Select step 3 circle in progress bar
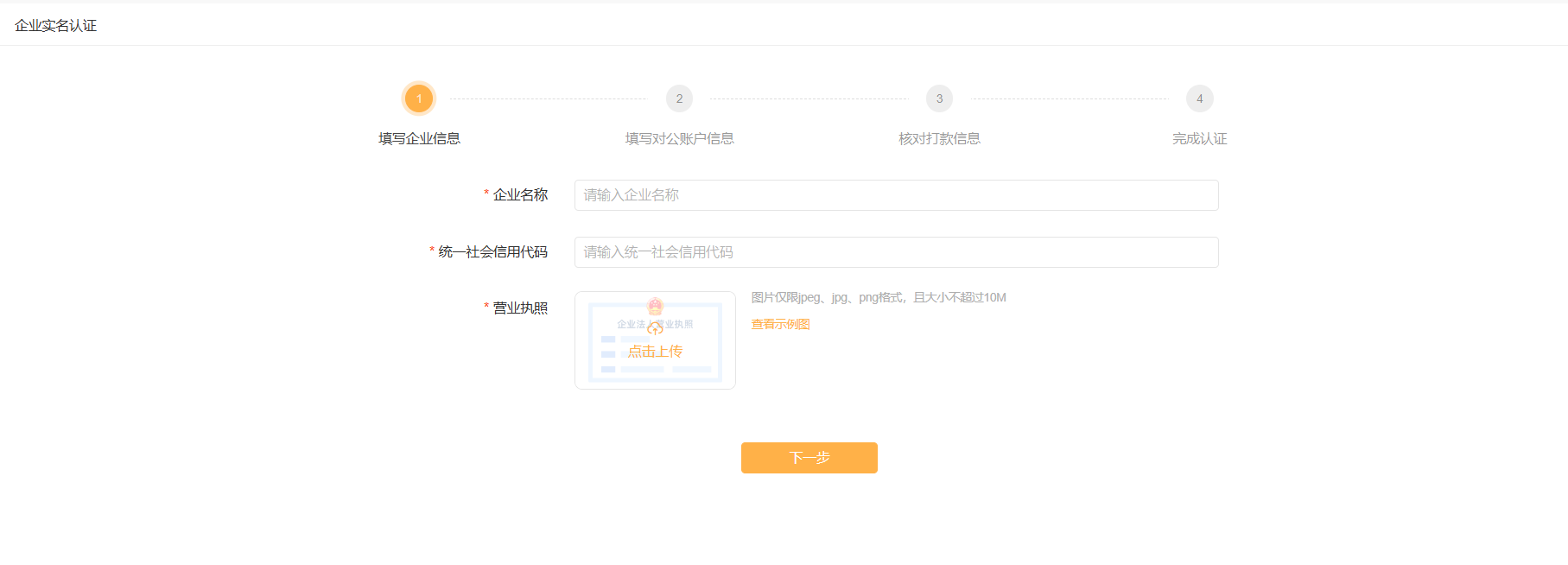Screen dimensions: 1568x565 pyautogui.click(x=939, y=98)
